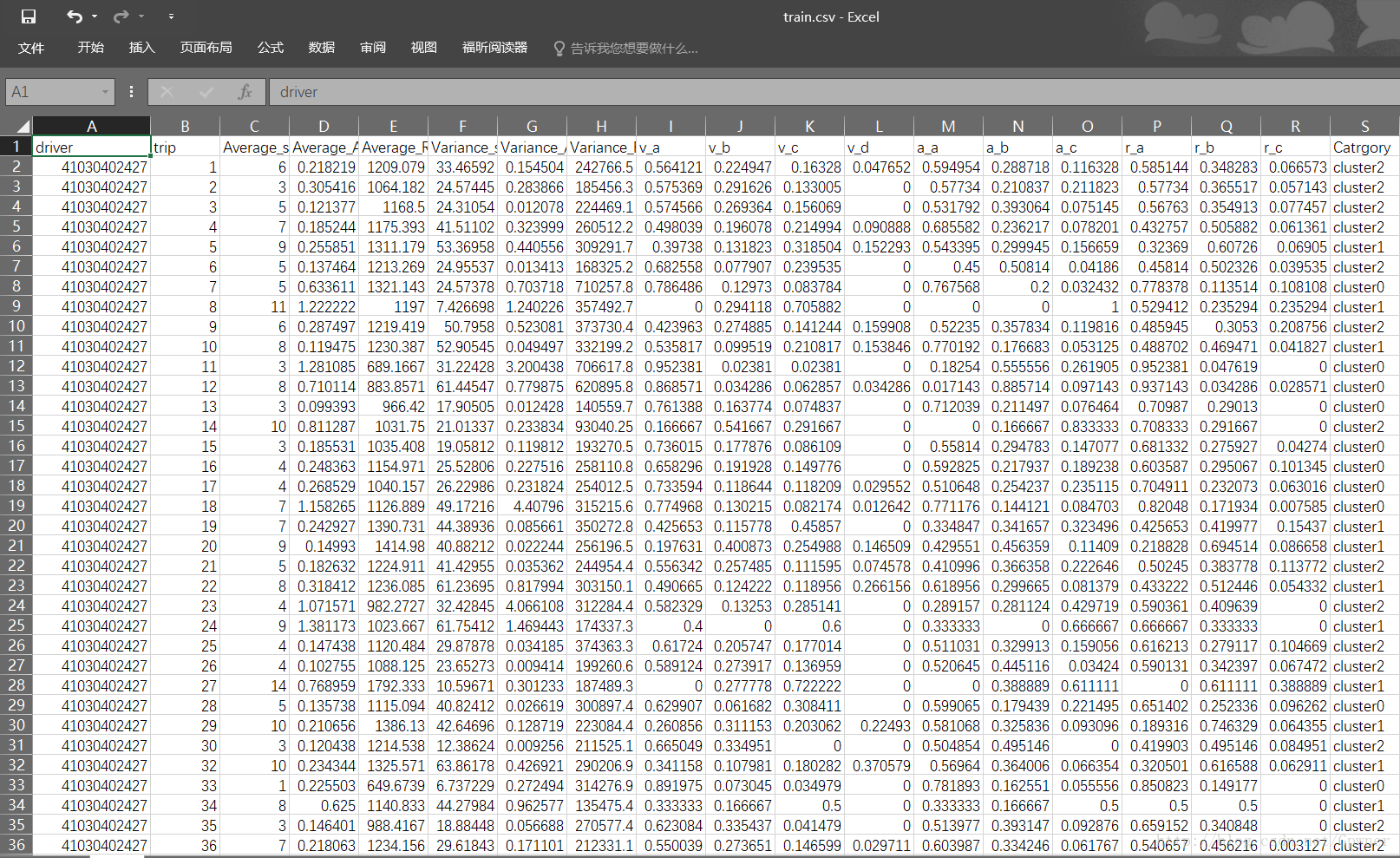
Task: Click the Undo arrow icon
Action: 75,16
